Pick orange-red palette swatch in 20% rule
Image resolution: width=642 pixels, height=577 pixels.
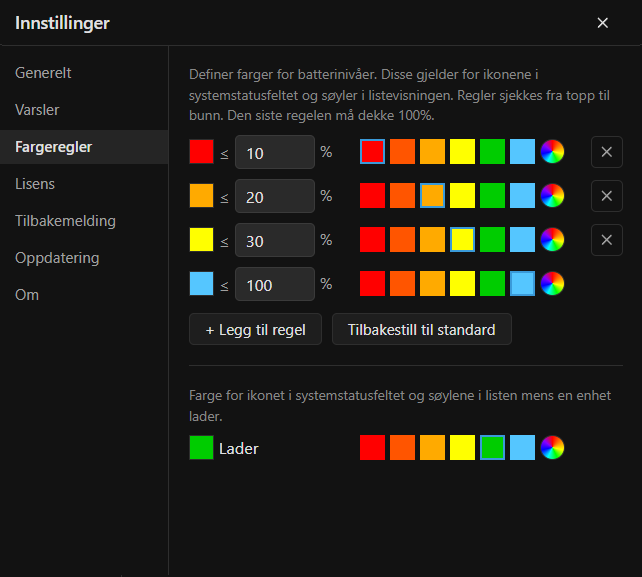pos(402,196)
